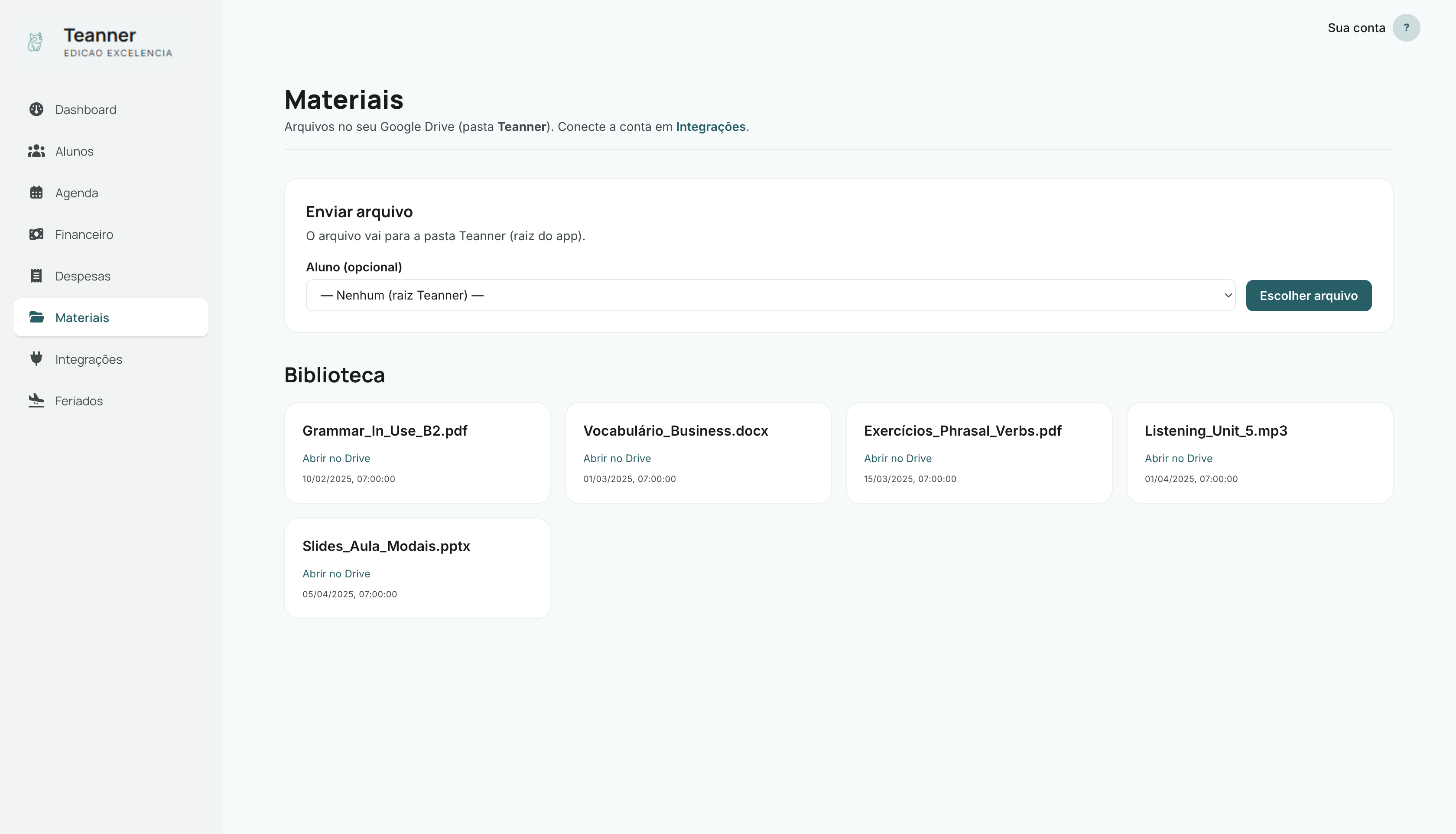This screenshot has height=834, width=1456.
Task: Click the account avatar question-mark icon
Action: click(1406, 27)
